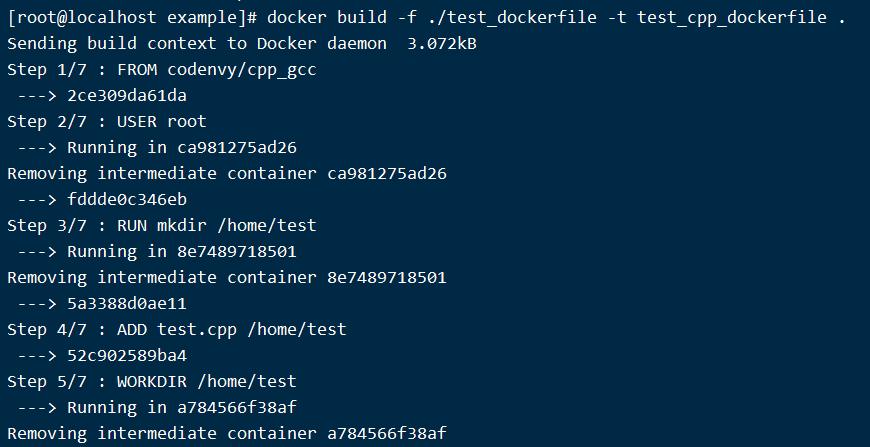
Task: Click the image ID 52c902589ba4
Action: click(x=127, y=356)
